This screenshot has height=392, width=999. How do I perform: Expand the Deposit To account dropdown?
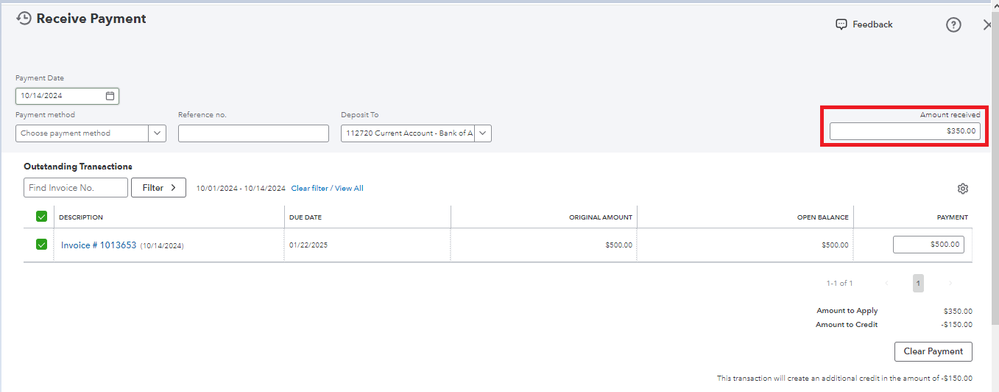coord(483,133)
